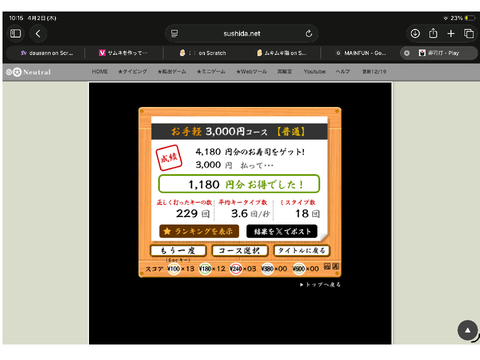Viewport: 480px width, 360px height.
Task: Open the page menu icon in address bar
Action: [174, 34]
